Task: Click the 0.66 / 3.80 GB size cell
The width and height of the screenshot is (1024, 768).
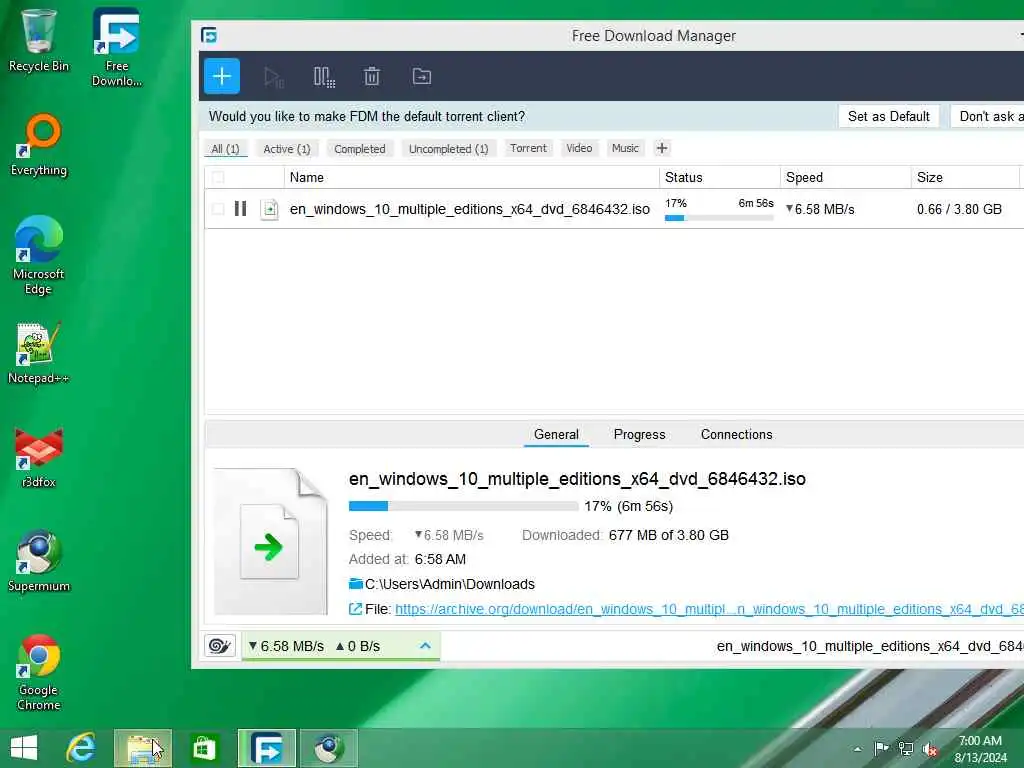Action: tap(959, 209)
